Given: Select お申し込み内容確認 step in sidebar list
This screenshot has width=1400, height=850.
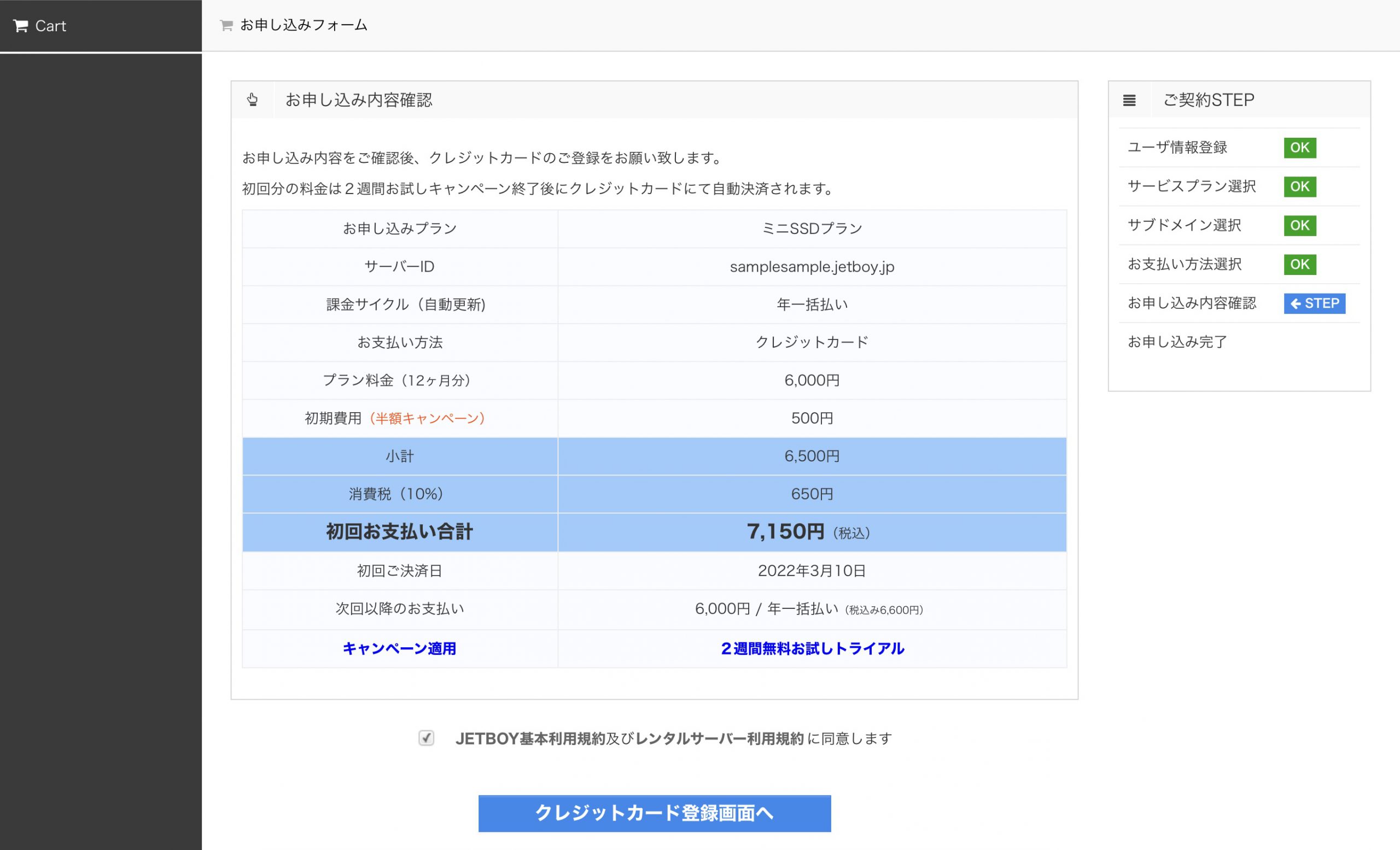Looking at the screenshot, I should [x=1192, y=303].
